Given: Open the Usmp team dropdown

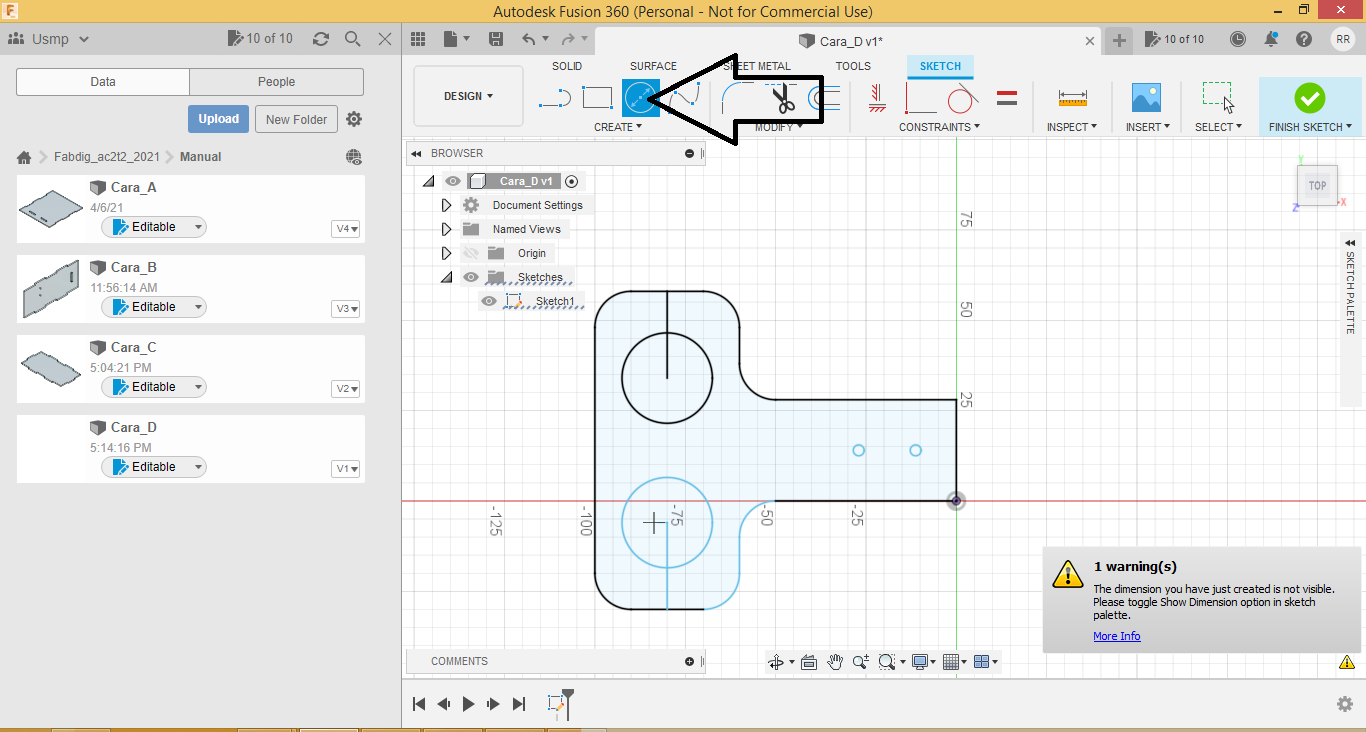Looking at the screenshot, I should pyautogui.click(x=49, y=39).
